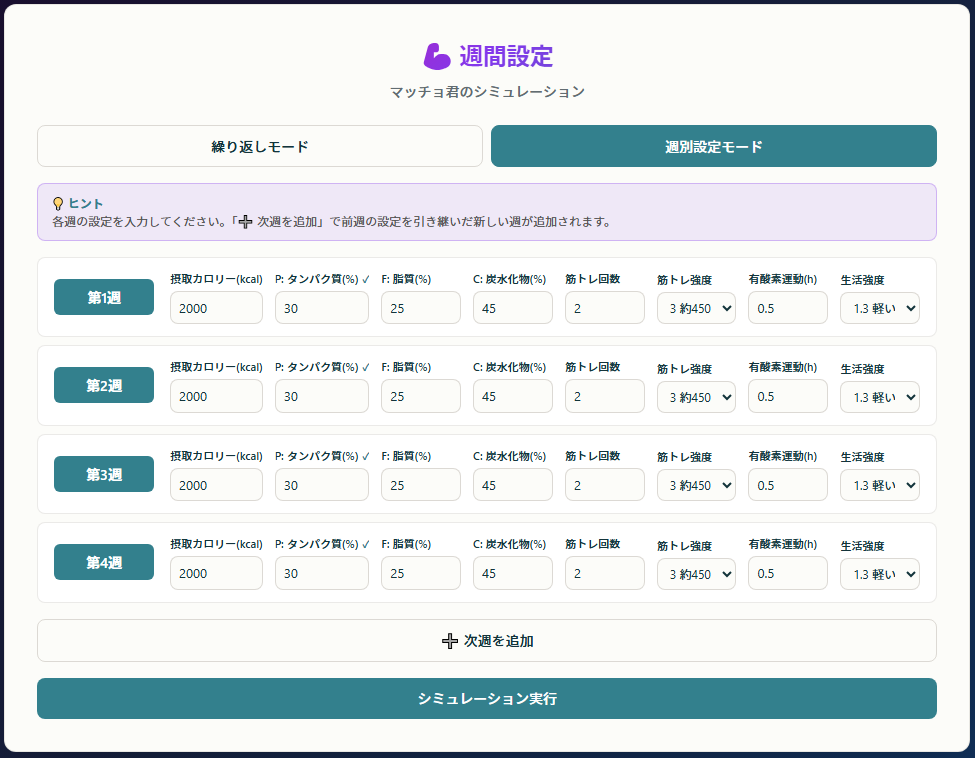Image resolution: width=975 pixels, height=758 pixels.
Task: Click the 第2週 week label
Action: (104, 385)
